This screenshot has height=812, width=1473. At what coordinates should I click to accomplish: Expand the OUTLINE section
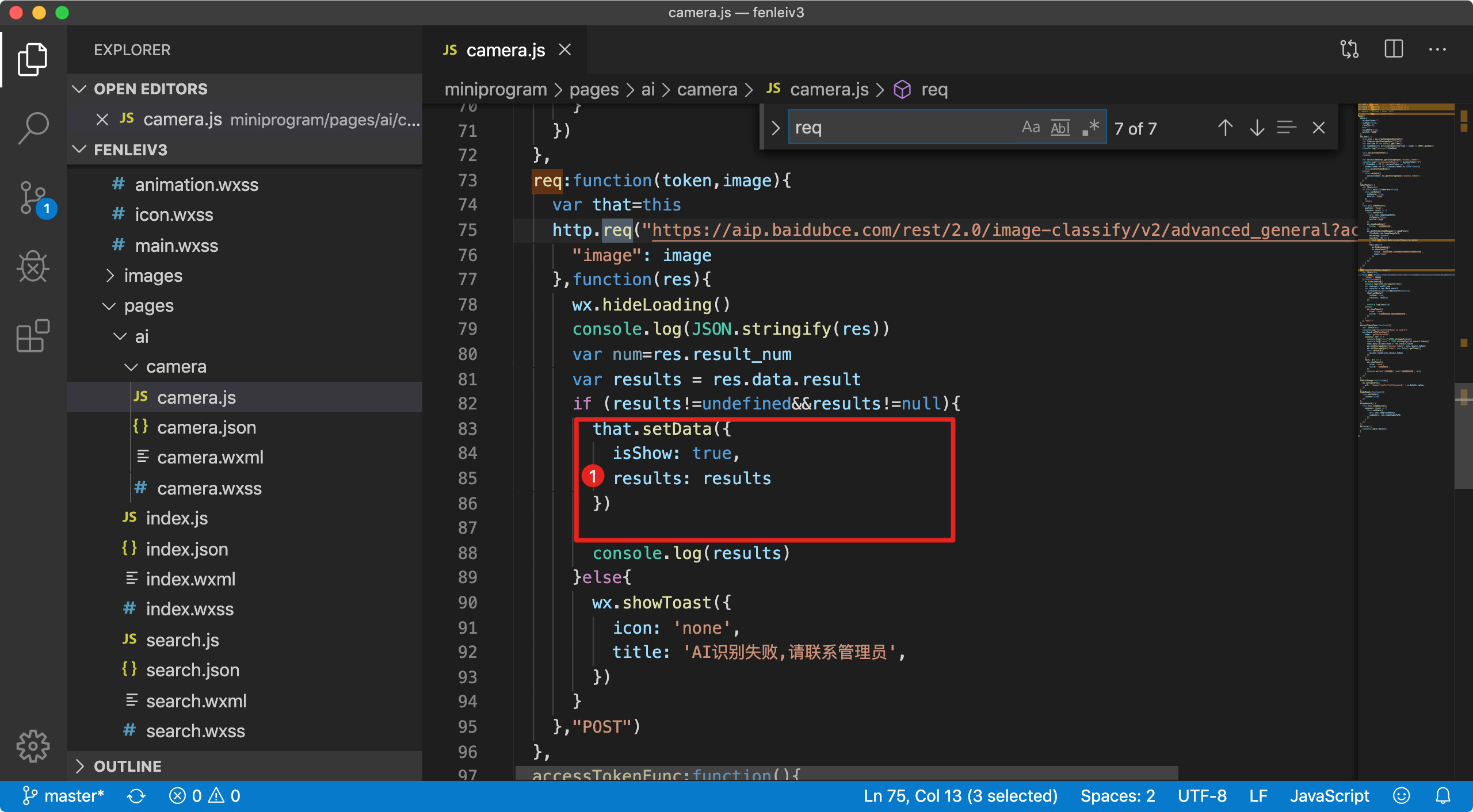(127, 766)
